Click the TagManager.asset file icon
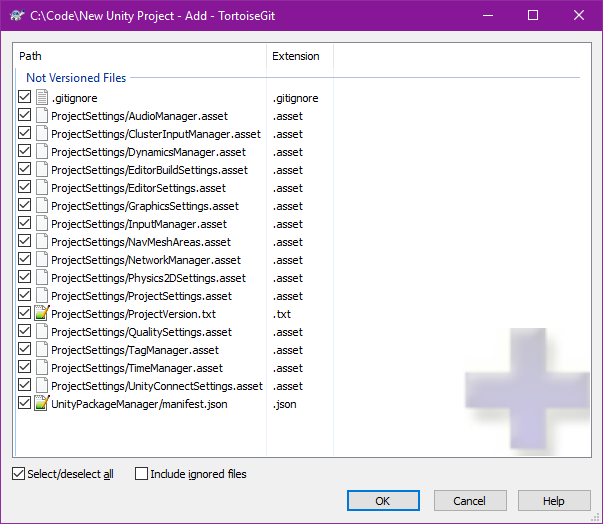Screen dimensions: 603x524 point(42,349)
